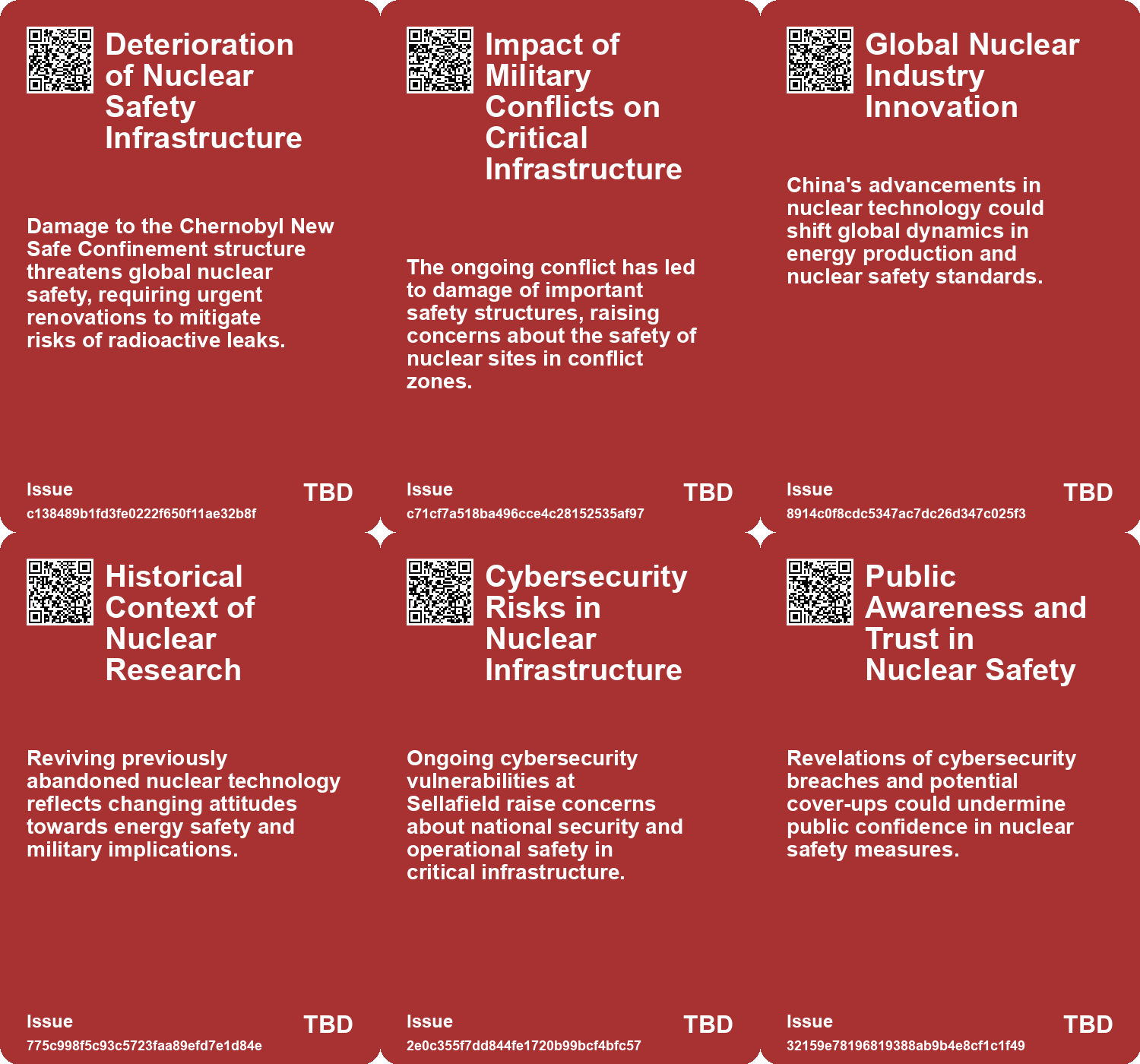
Task: Click QR code beside Impact of Military Conflicts
Action: pyautogui.click(x=440, y=60)
